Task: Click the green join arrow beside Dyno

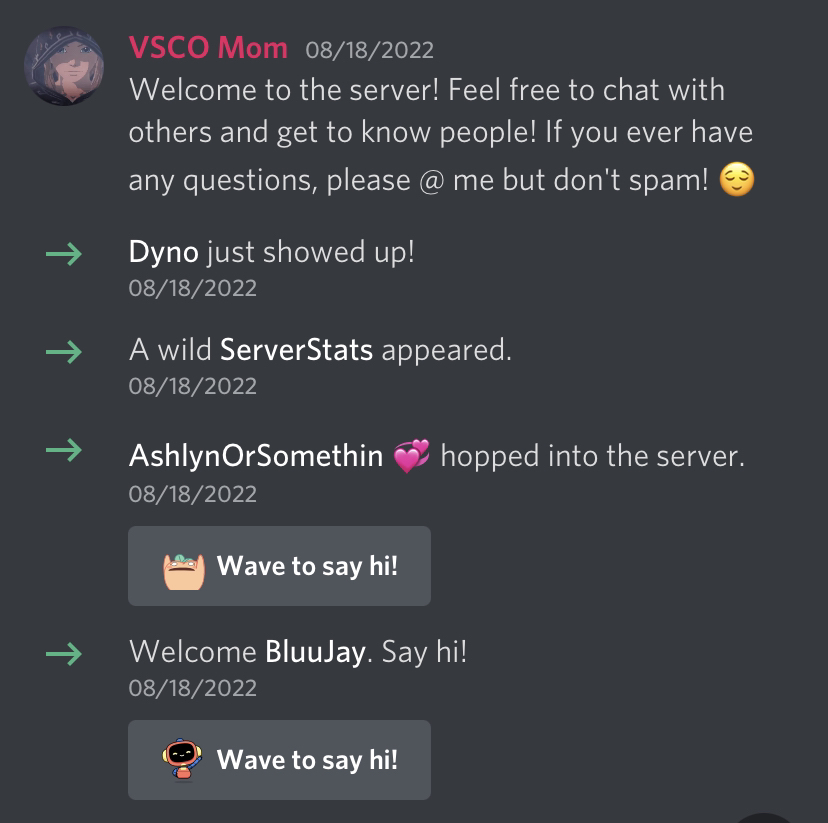Action: (x=64, y=254)
